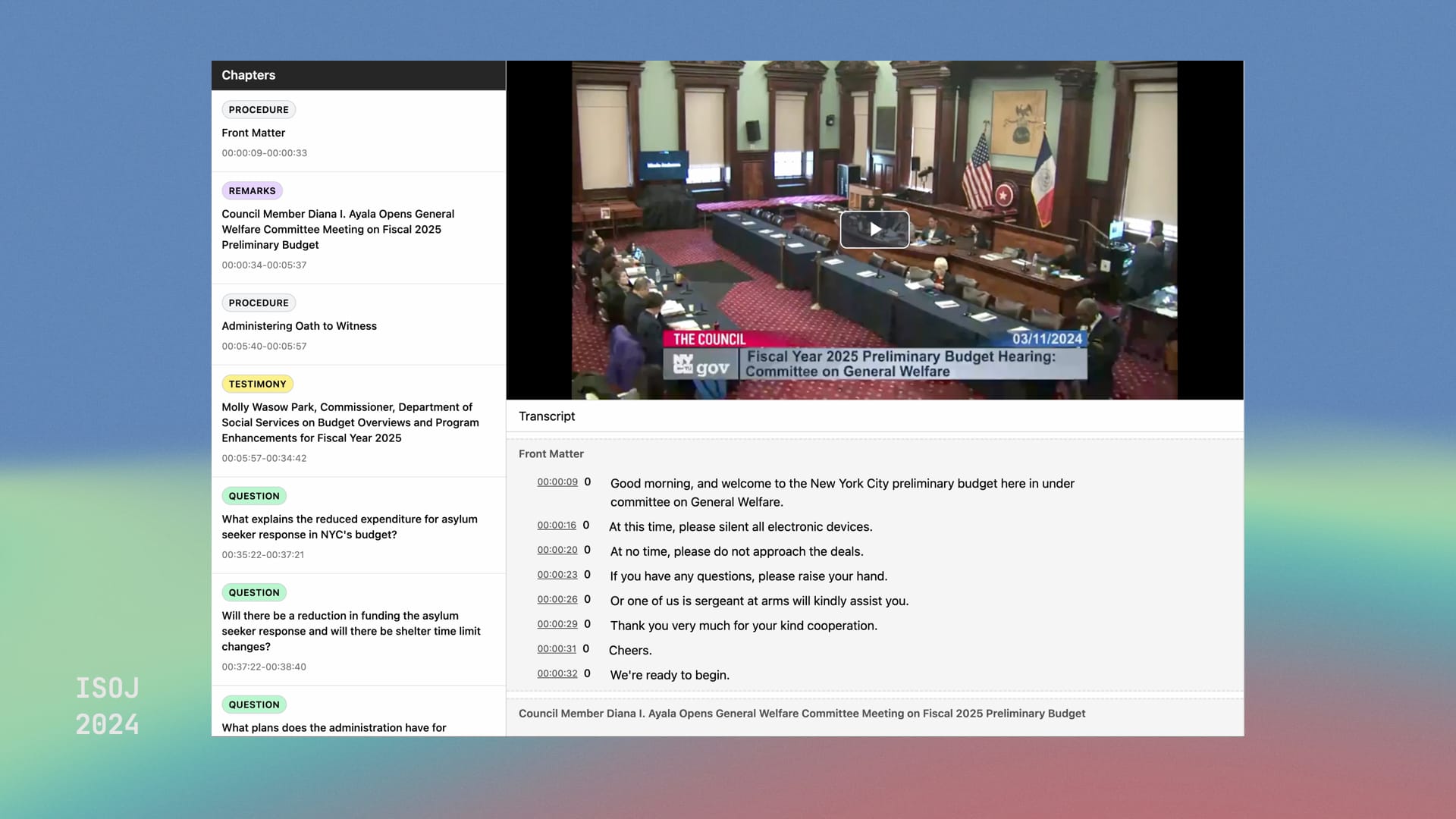Screen dimensions: 1456x819
Task: Click the 00:00:32 timestamp
Action: [x=557, y=674]
